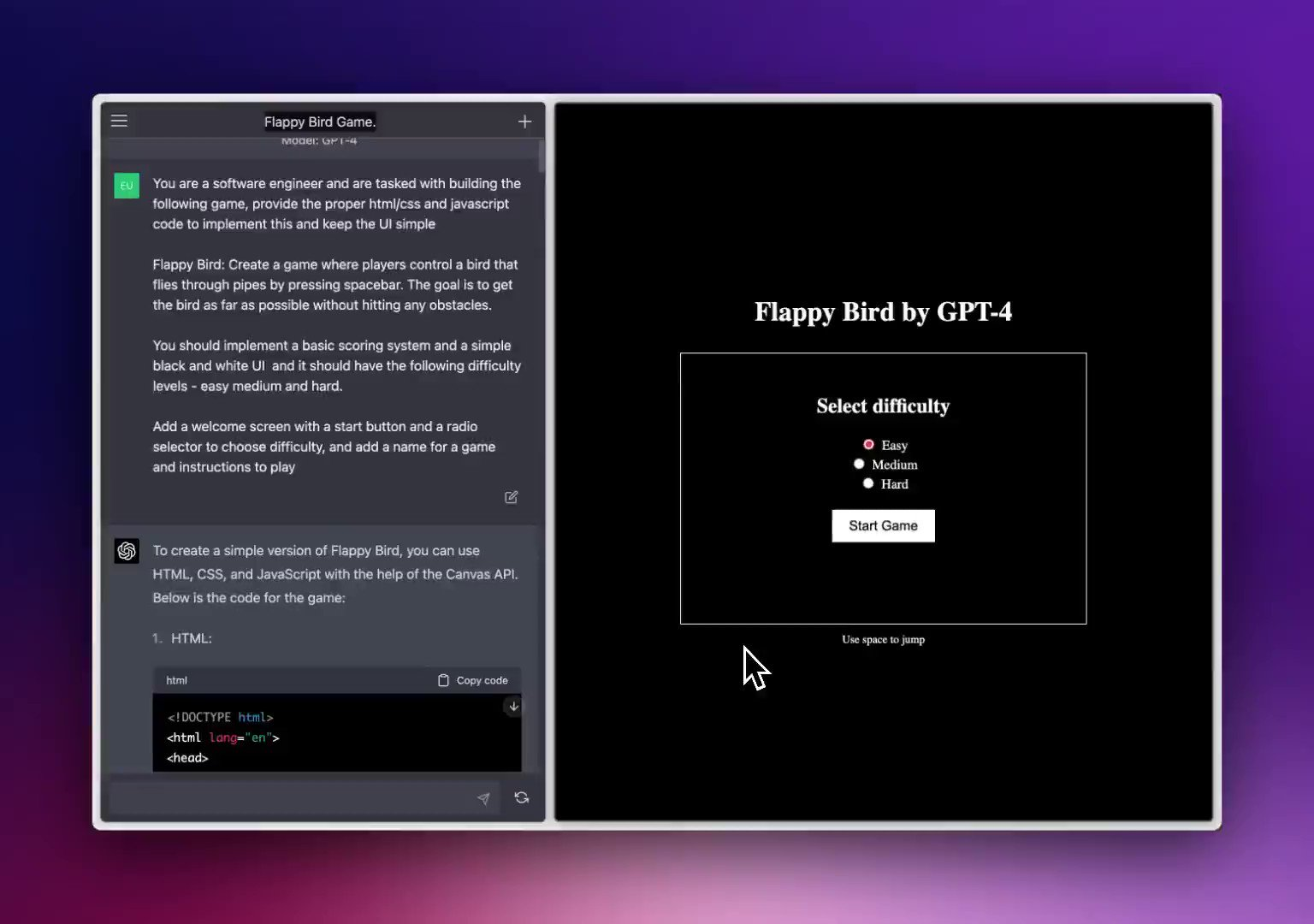This screenshot has height=924, width=1314.
Task: Regenerate response with refresh icon
Action: coord(522,797)
